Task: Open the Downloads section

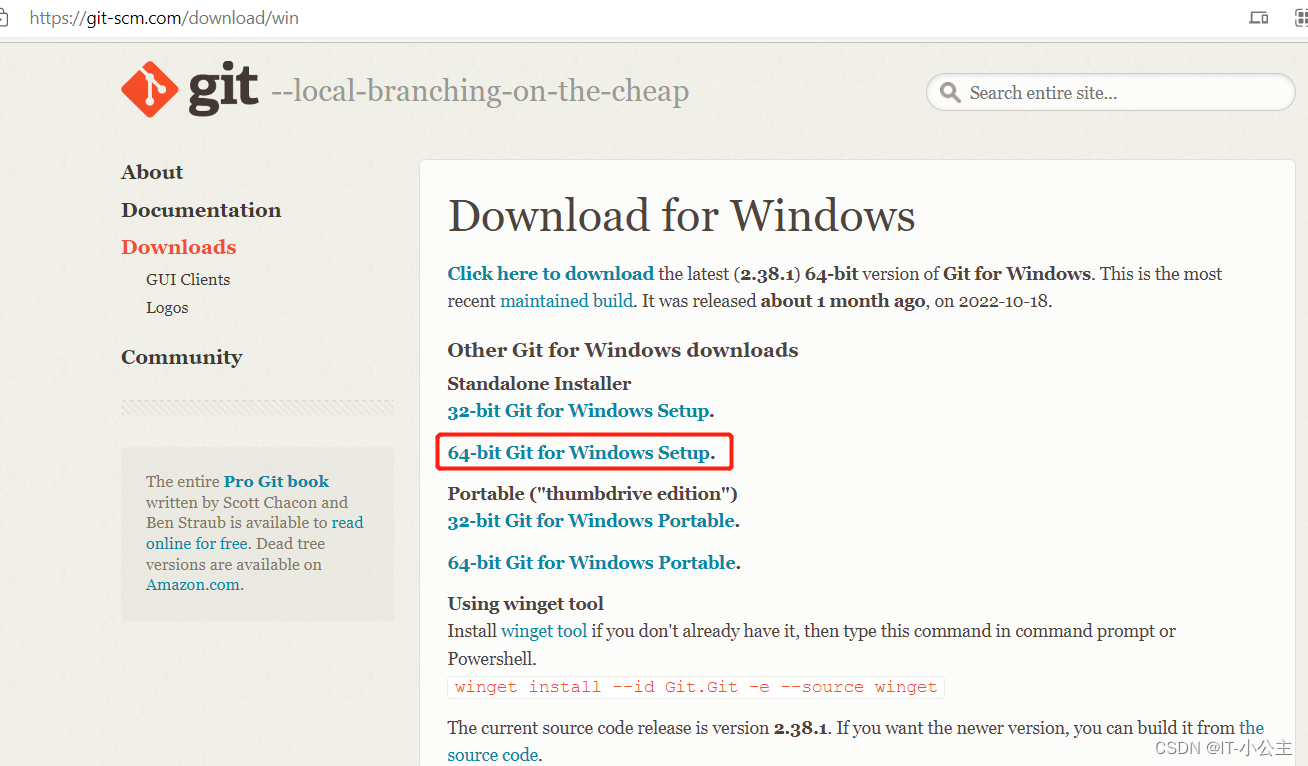Action: (179, 247)
